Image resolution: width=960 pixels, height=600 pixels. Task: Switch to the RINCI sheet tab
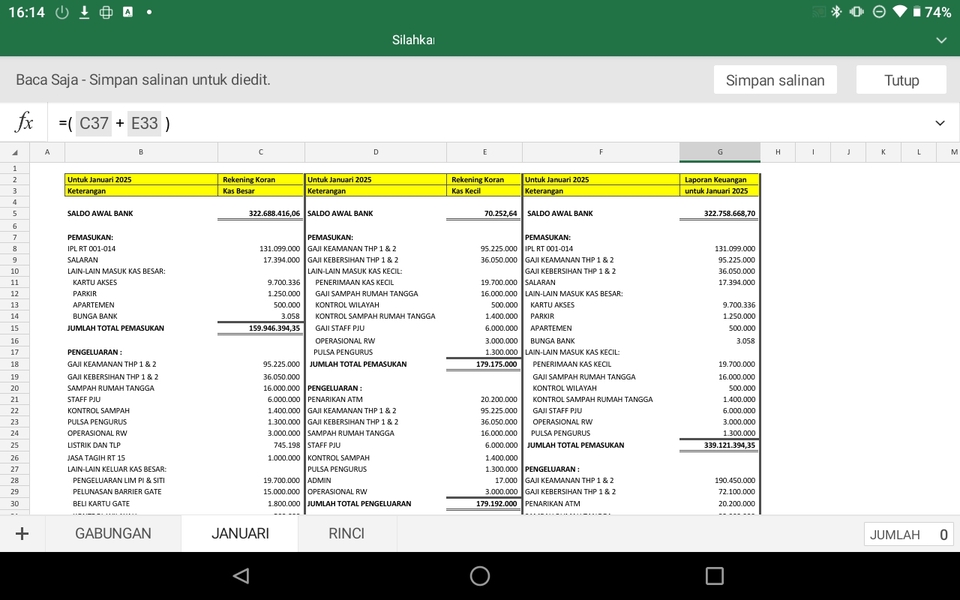[346, 534]
